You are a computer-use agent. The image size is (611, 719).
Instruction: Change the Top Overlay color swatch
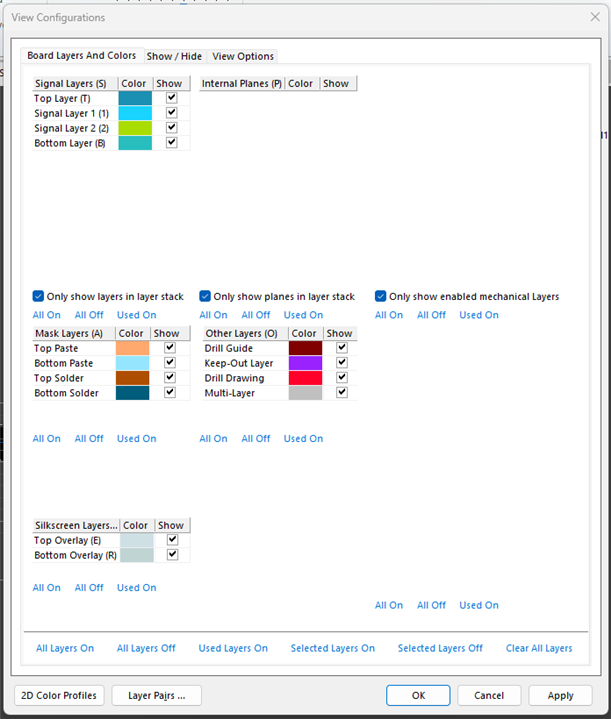point(137,540)
